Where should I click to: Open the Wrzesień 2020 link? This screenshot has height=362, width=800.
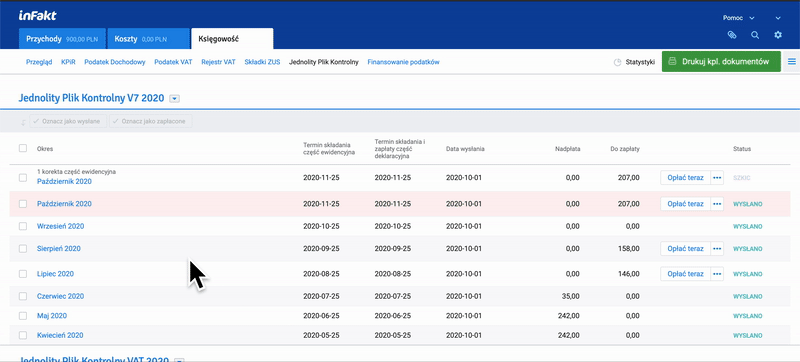click(60, 226)
